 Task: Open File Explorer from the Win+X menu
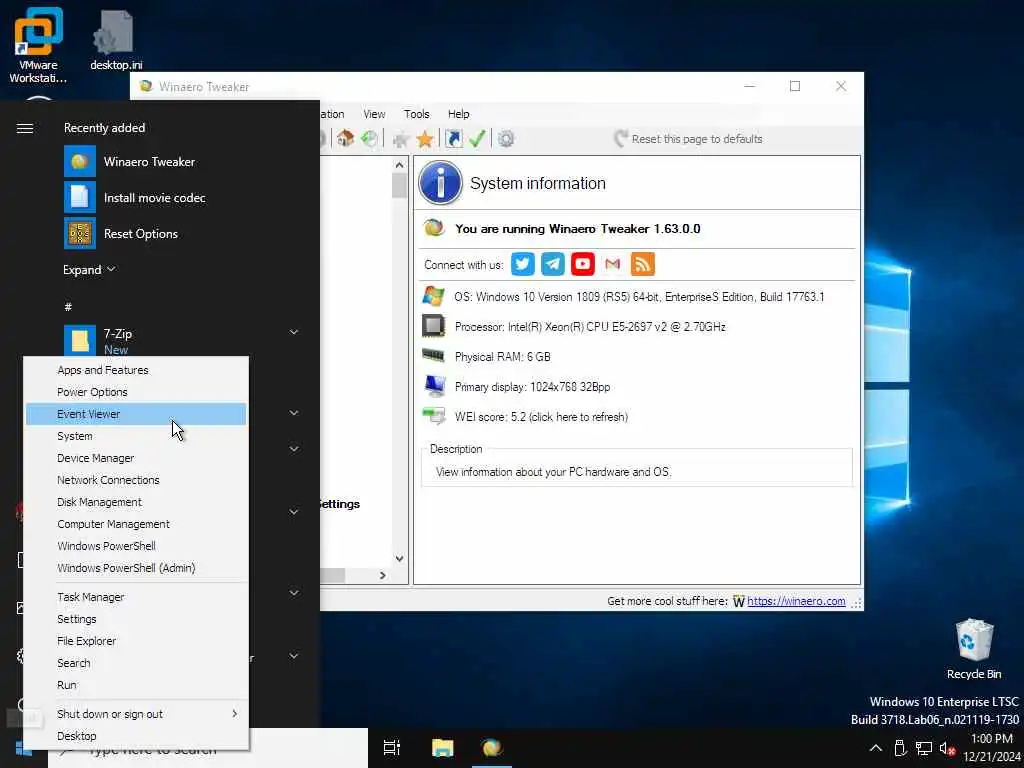pos(136,641)
